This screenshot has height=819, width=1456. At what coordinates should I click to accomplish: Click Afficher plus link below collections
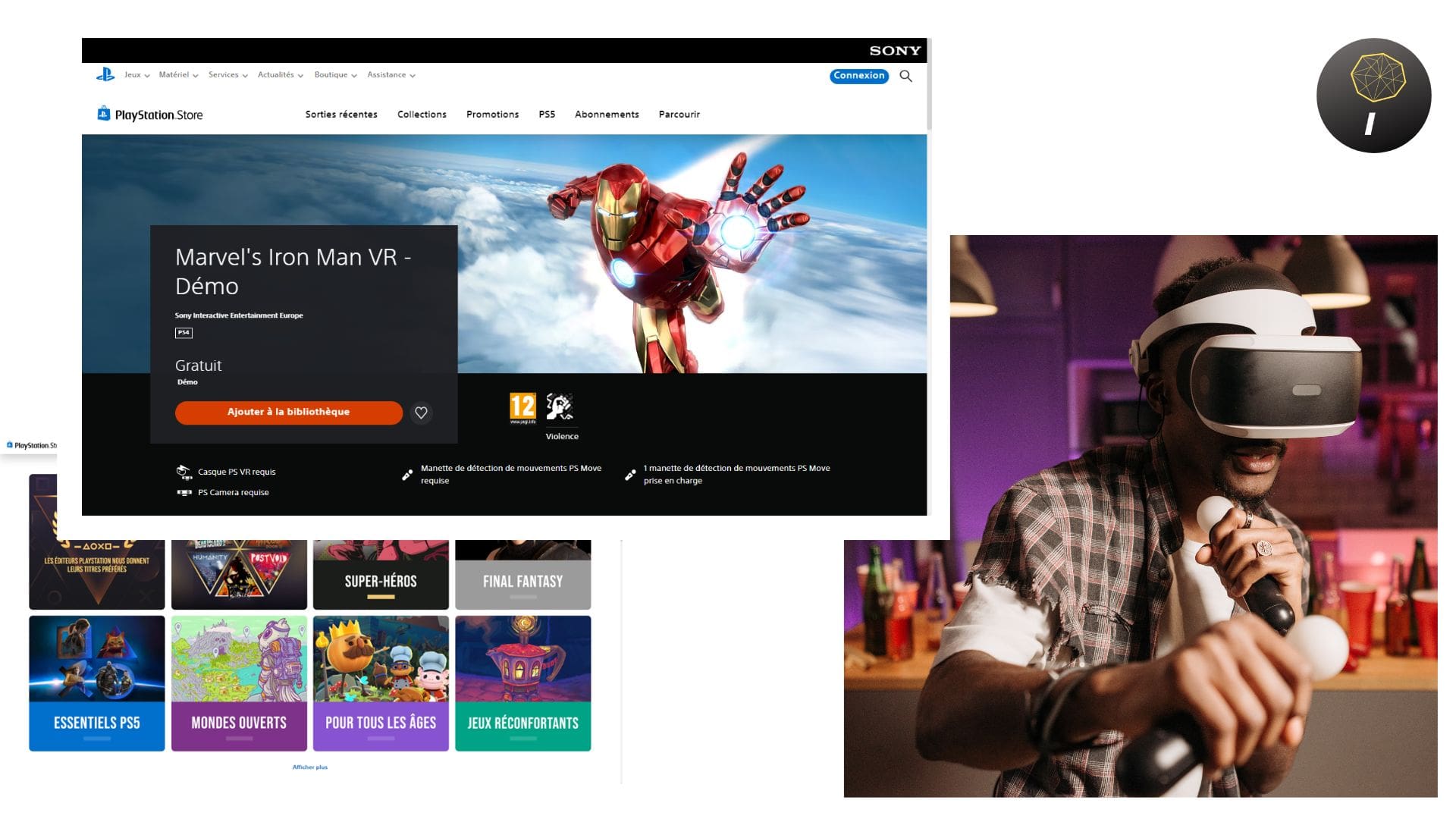308,767
